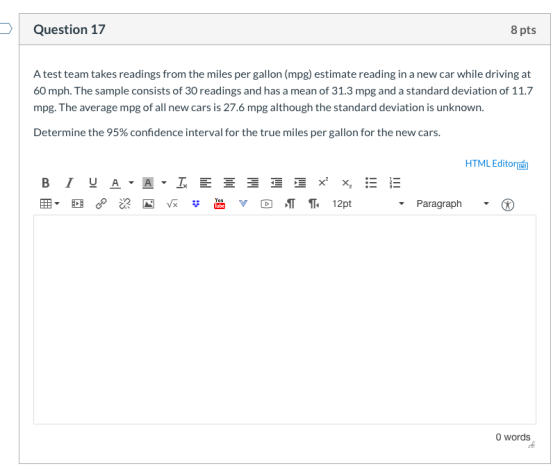Click the YouTube embed icon
560x471 pixels.
click(x=219, y=204)
